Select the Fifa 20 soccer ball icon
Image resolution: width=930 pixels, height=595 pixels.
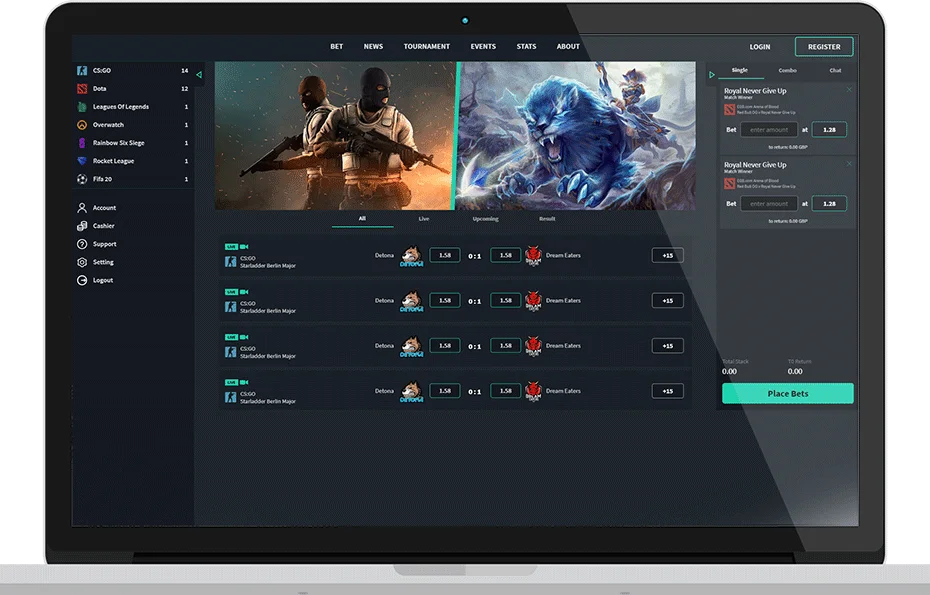[83, 179]
